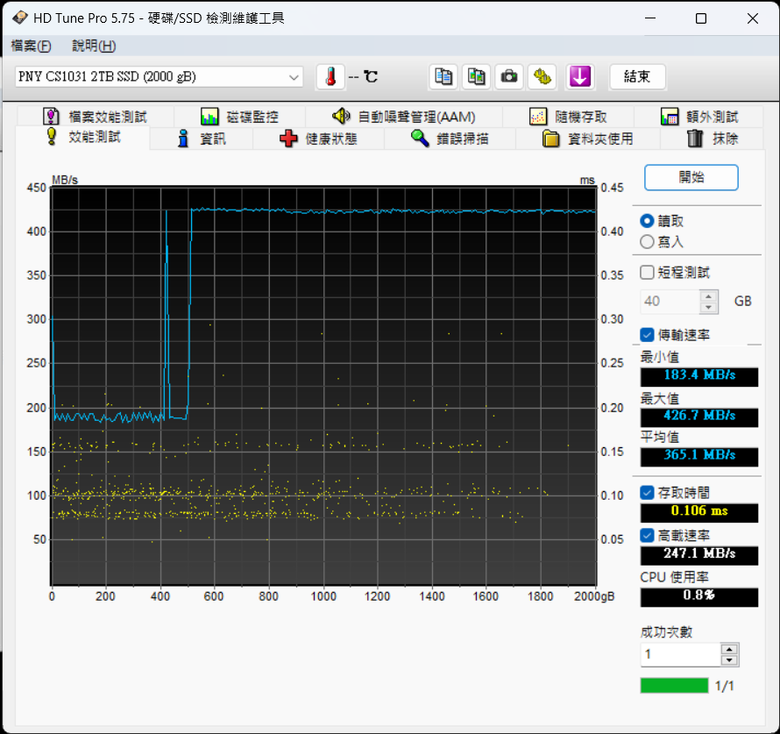Viewport: 780px width, 734px height.
Task: Save screenshot with the camera icon
Action: [509, 77]
